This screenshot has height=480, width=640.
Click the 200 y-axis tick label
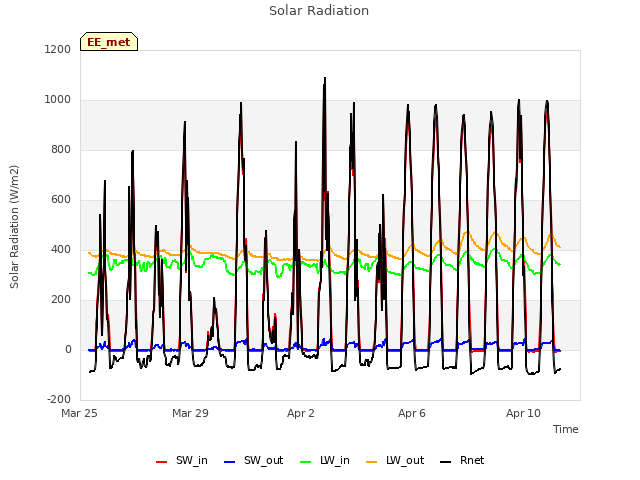pos(61,300)
